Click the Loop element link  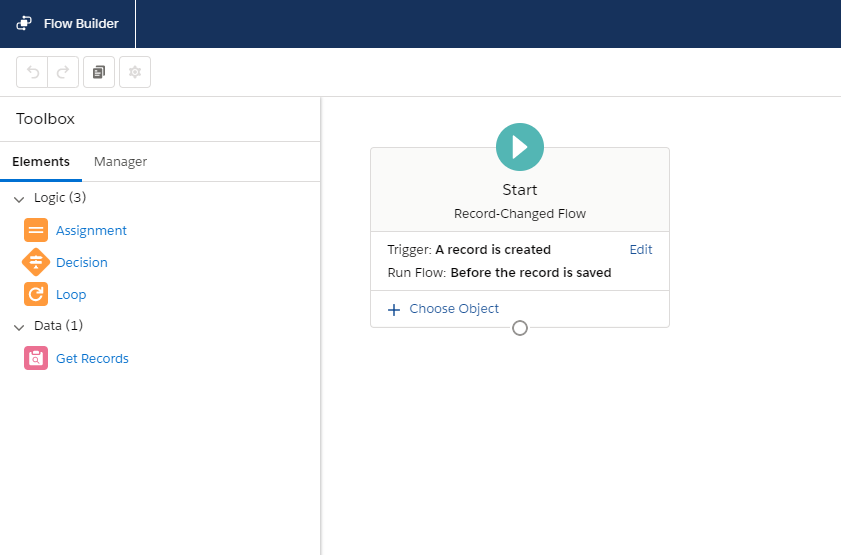coord(71,294)
